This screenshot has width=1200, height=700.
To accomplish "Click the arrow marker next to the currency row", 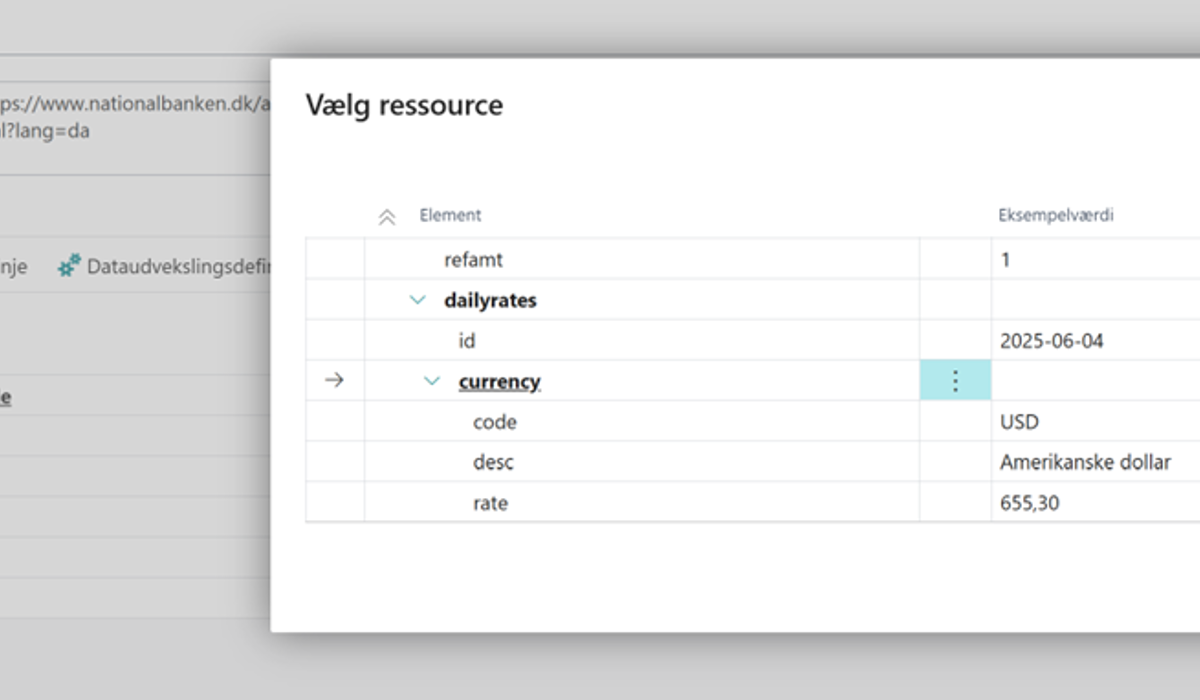I will point(335,381).
